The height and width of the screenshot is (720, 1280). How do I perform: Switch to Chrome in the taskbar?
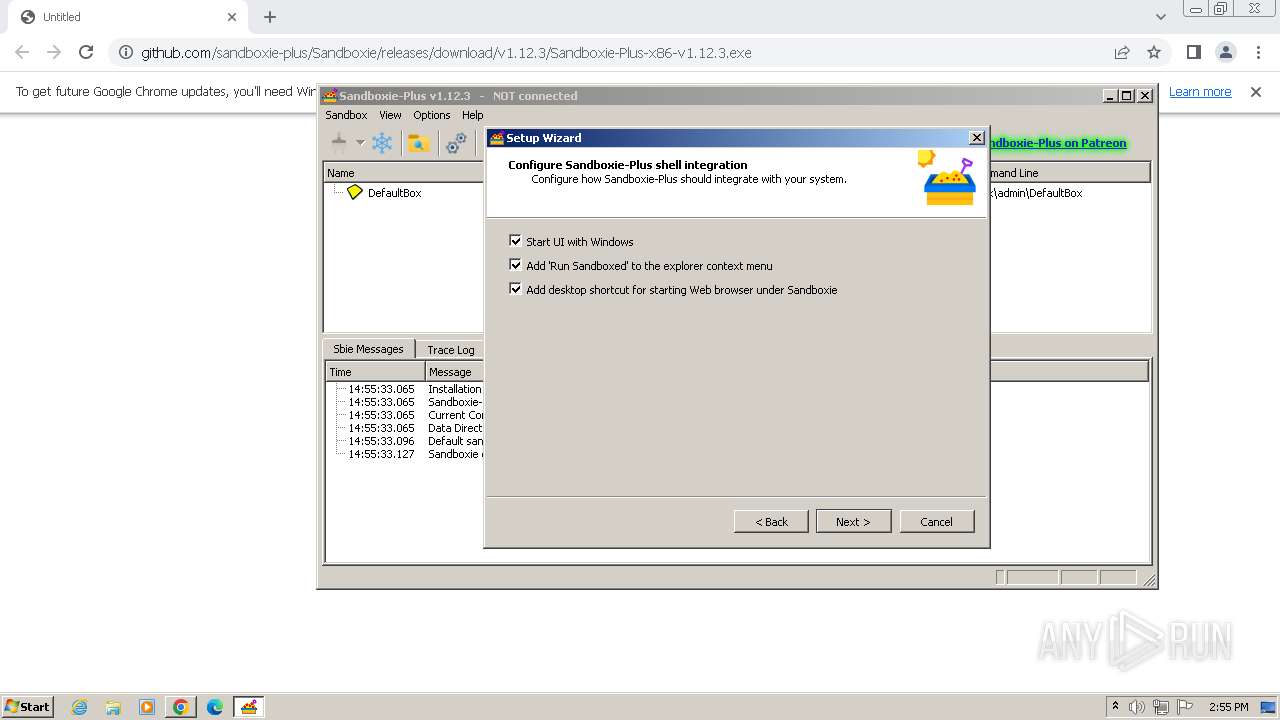[181, 707]
